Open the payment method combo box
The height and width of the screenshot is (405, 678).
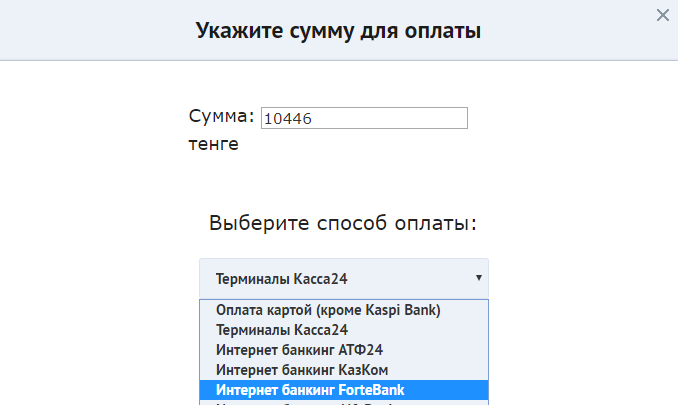pos(344,279)
